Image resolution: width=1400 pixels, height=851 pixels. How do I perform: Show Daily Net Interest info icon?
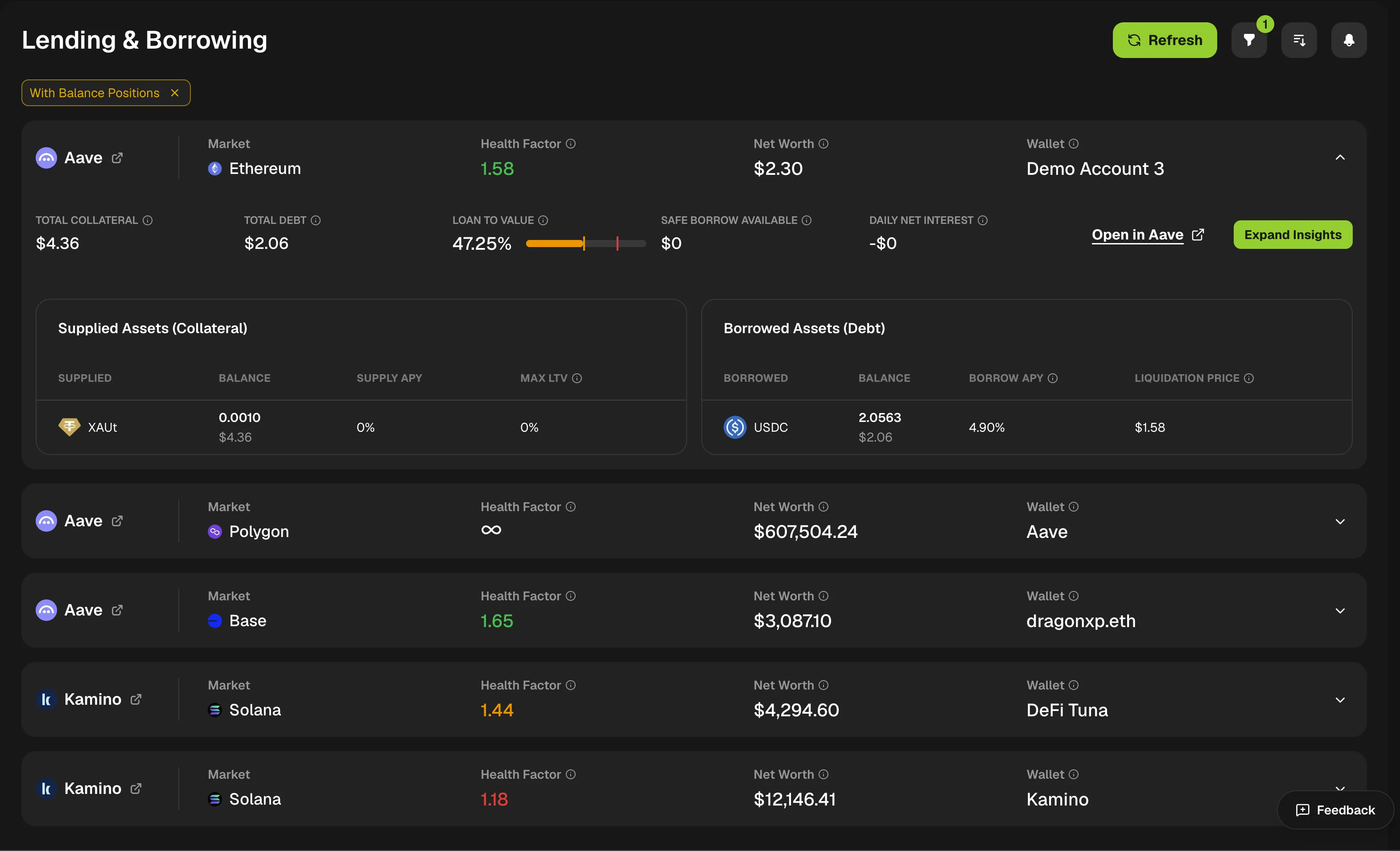[982, 220]
